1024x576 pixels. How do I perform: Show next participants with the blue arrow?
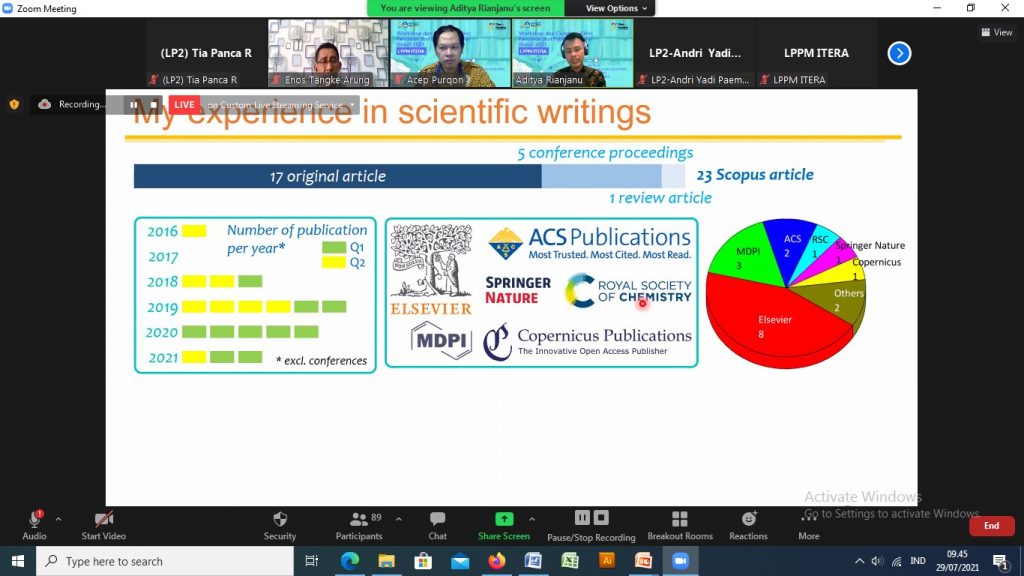pos(899,53)
